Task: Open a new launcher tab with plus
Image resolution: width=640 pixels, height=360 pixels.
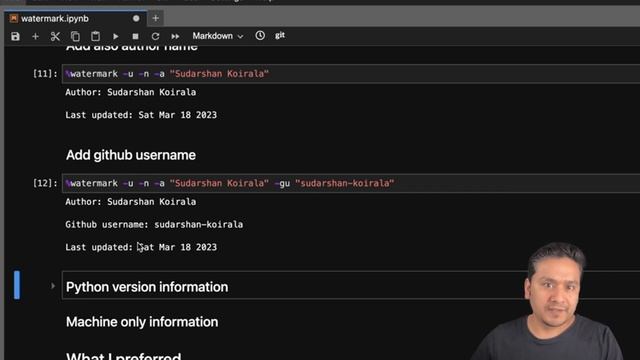Action: [156, 18]
